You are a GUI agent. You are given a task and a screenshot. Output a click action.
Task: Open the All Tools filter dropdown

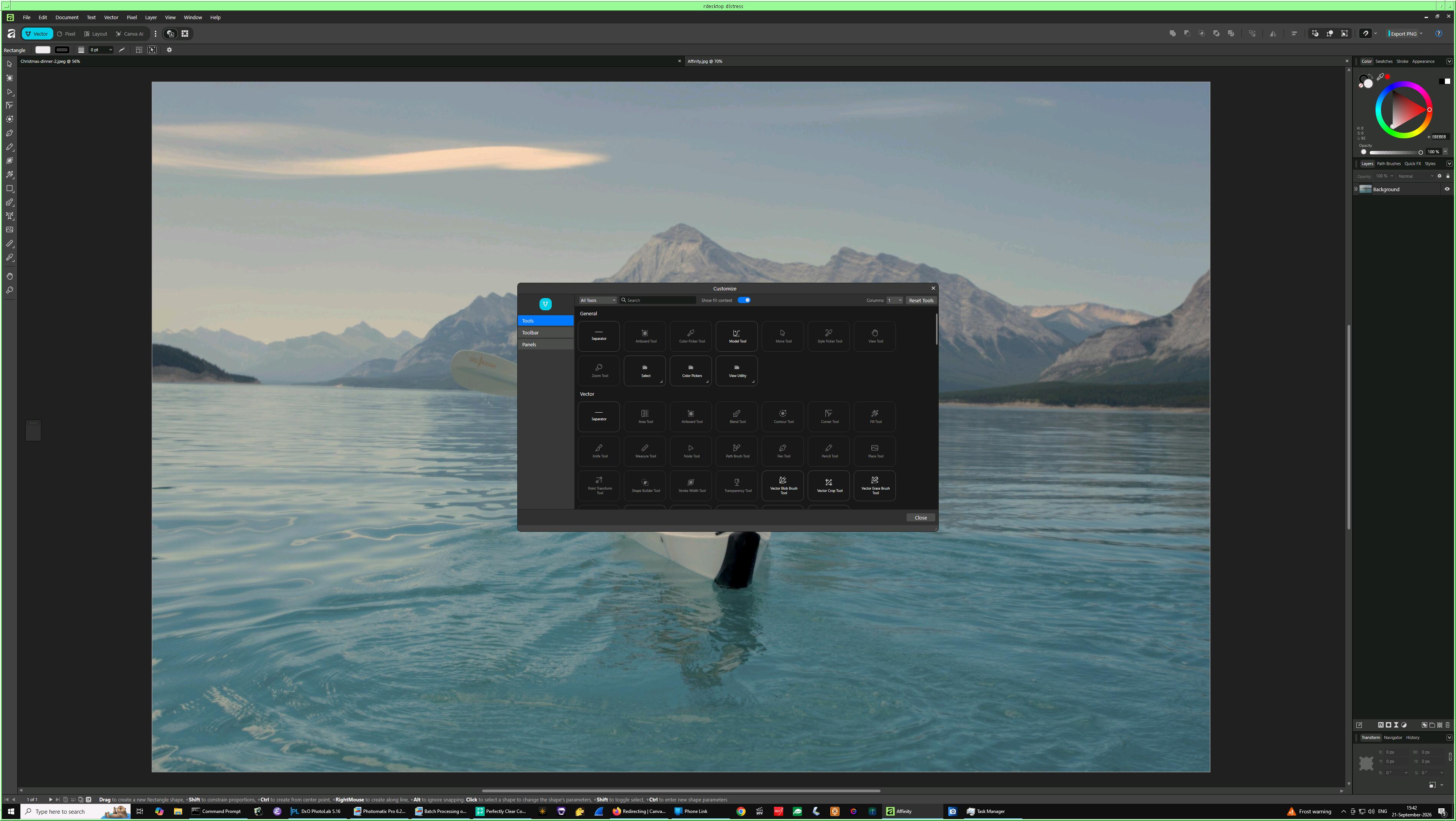pyautogui.click(x=597, y=300)
